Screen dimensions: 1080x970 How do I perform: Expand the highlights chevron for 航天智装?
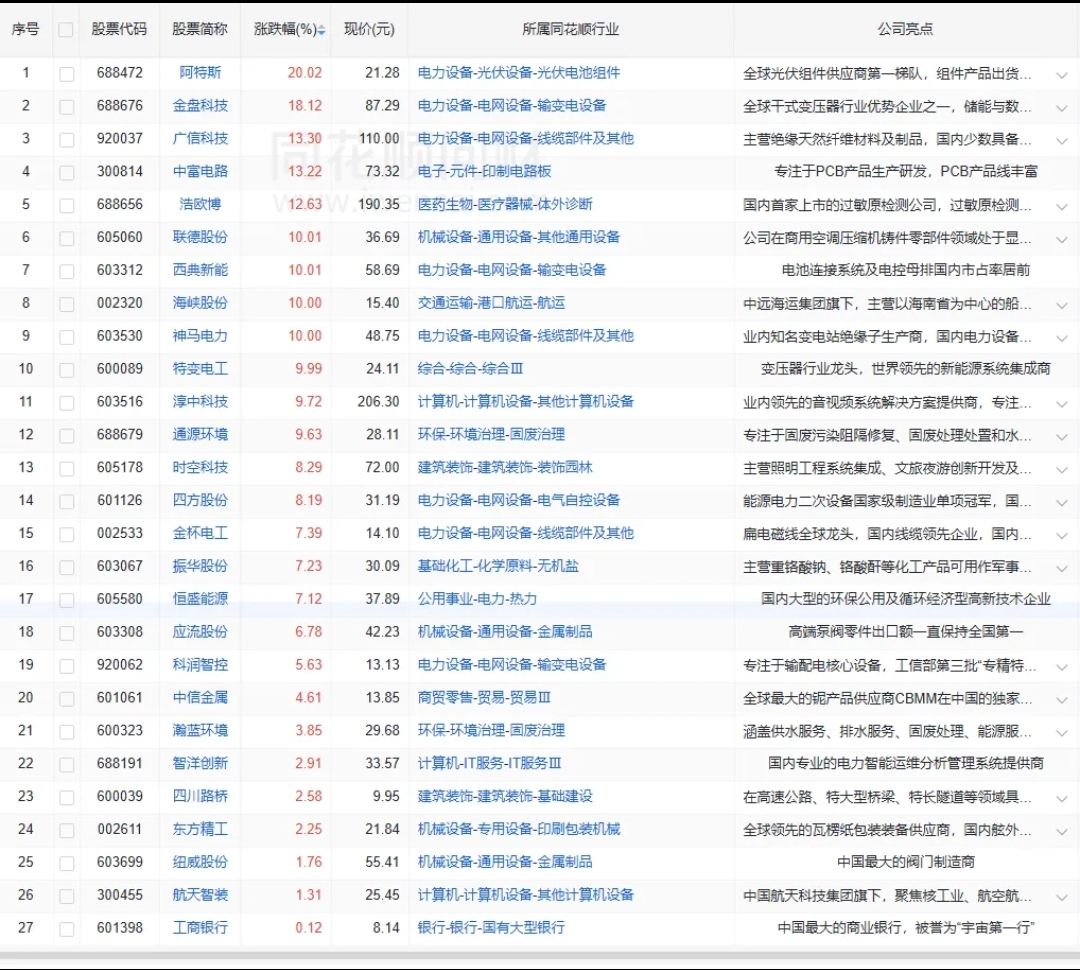[1061, 896]
